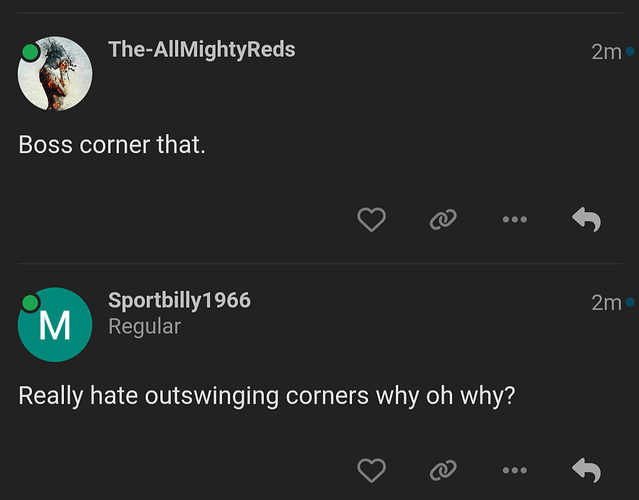This screenshot has height=500, width=639.
Task: Like The-AllMightyReds' post with the heart
Action: 371,219
